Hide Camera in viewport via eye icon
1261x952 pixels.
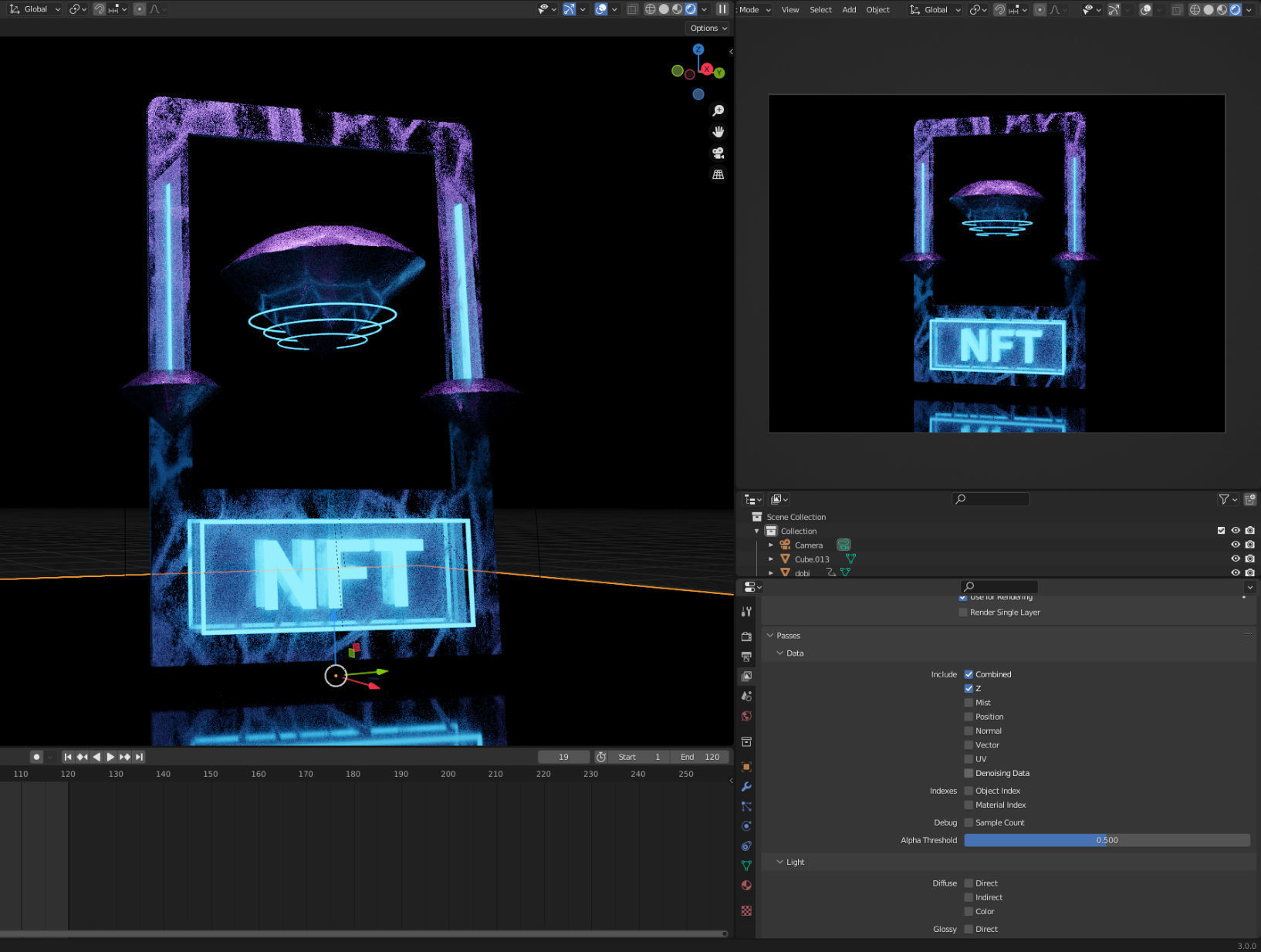(x=1236, y=545)
